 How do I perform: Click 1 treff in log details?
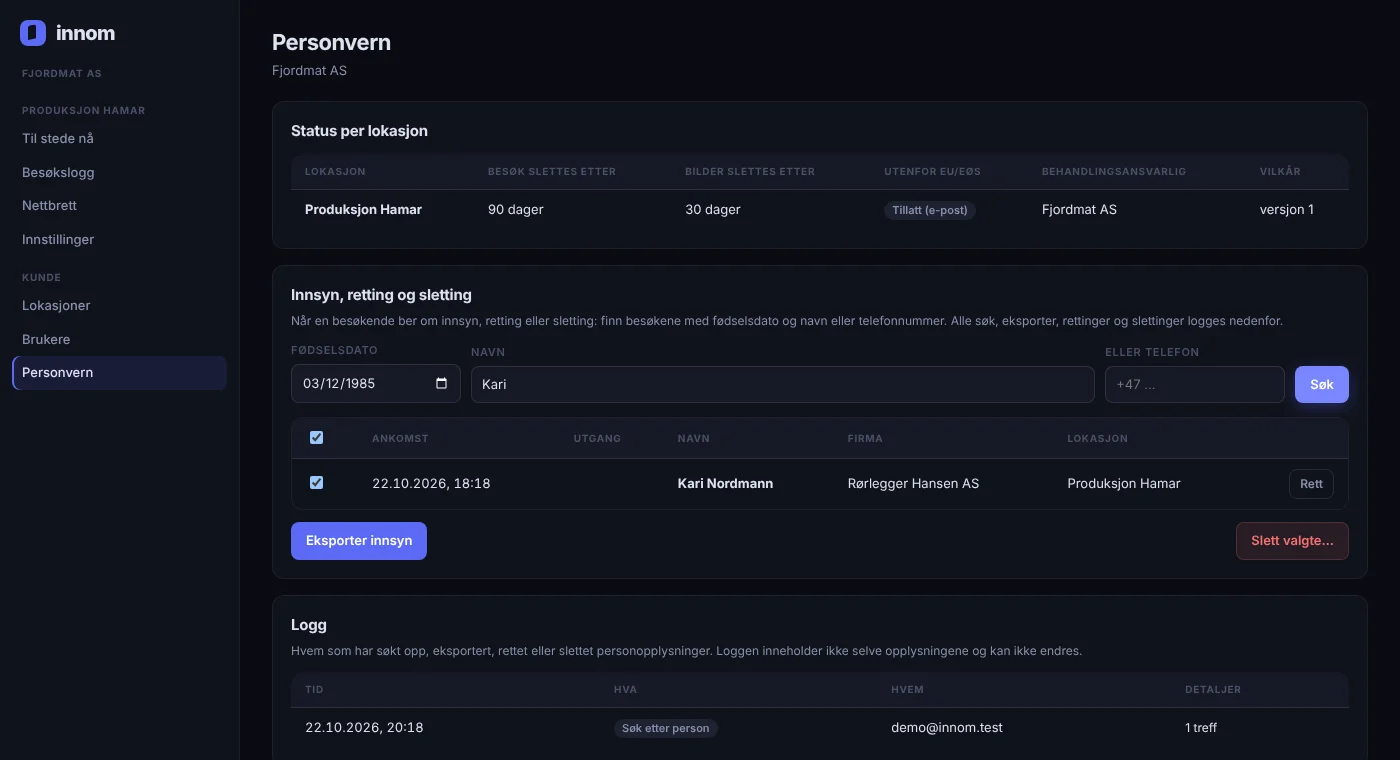click(x=1201, y=727)
